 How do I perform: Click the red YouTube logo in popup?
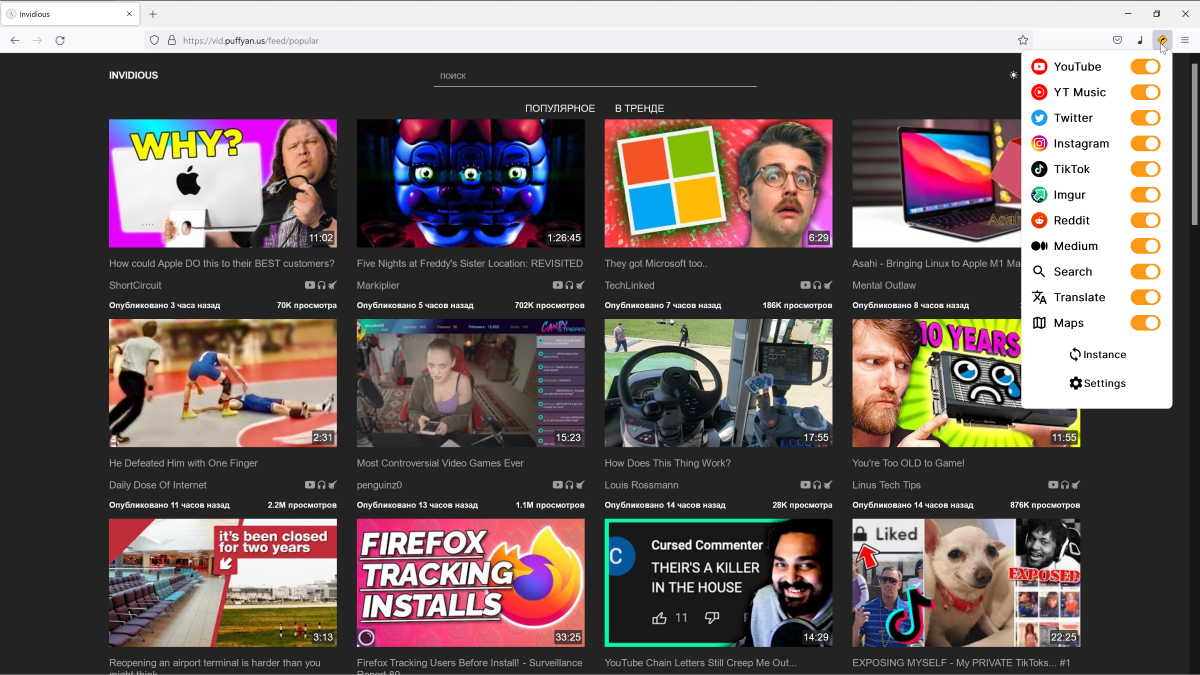pos(1039,67)
